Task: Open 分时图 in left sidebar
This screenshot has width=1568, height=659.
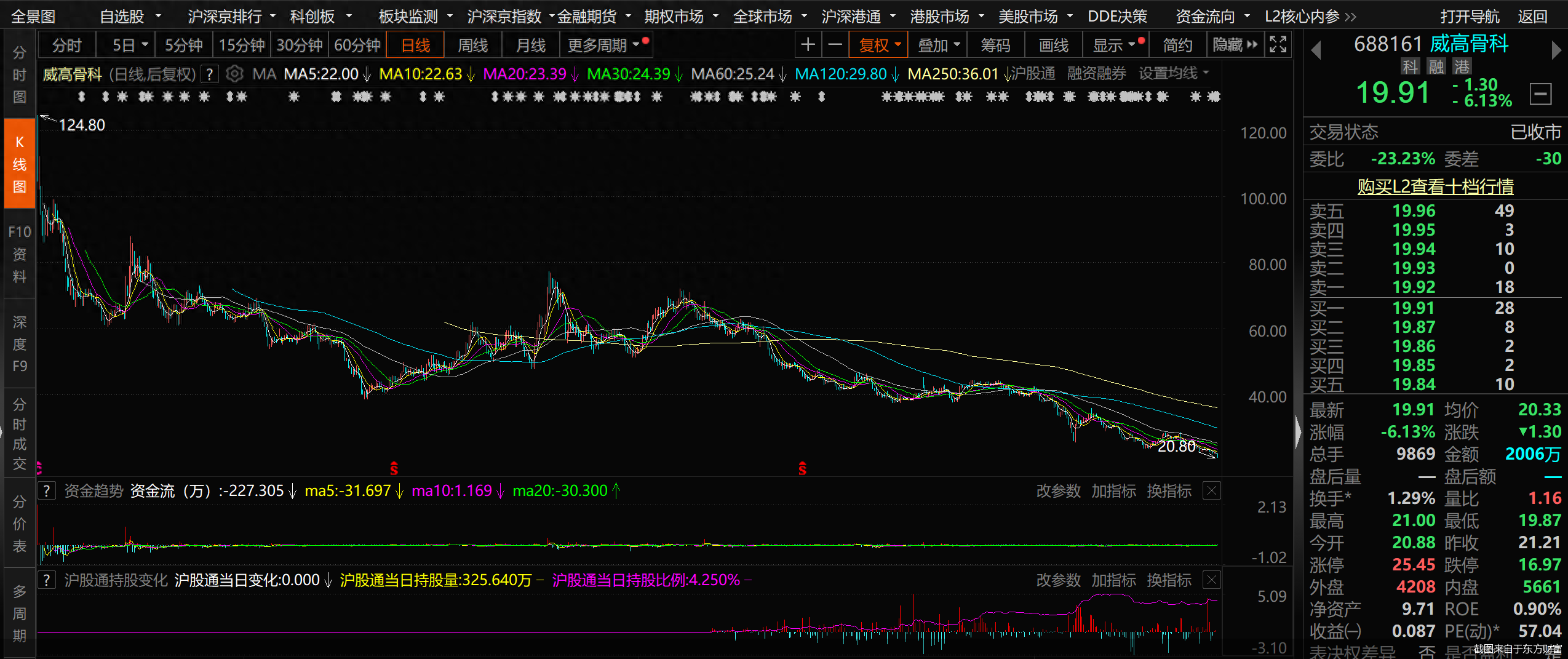Action: (19, 74)
